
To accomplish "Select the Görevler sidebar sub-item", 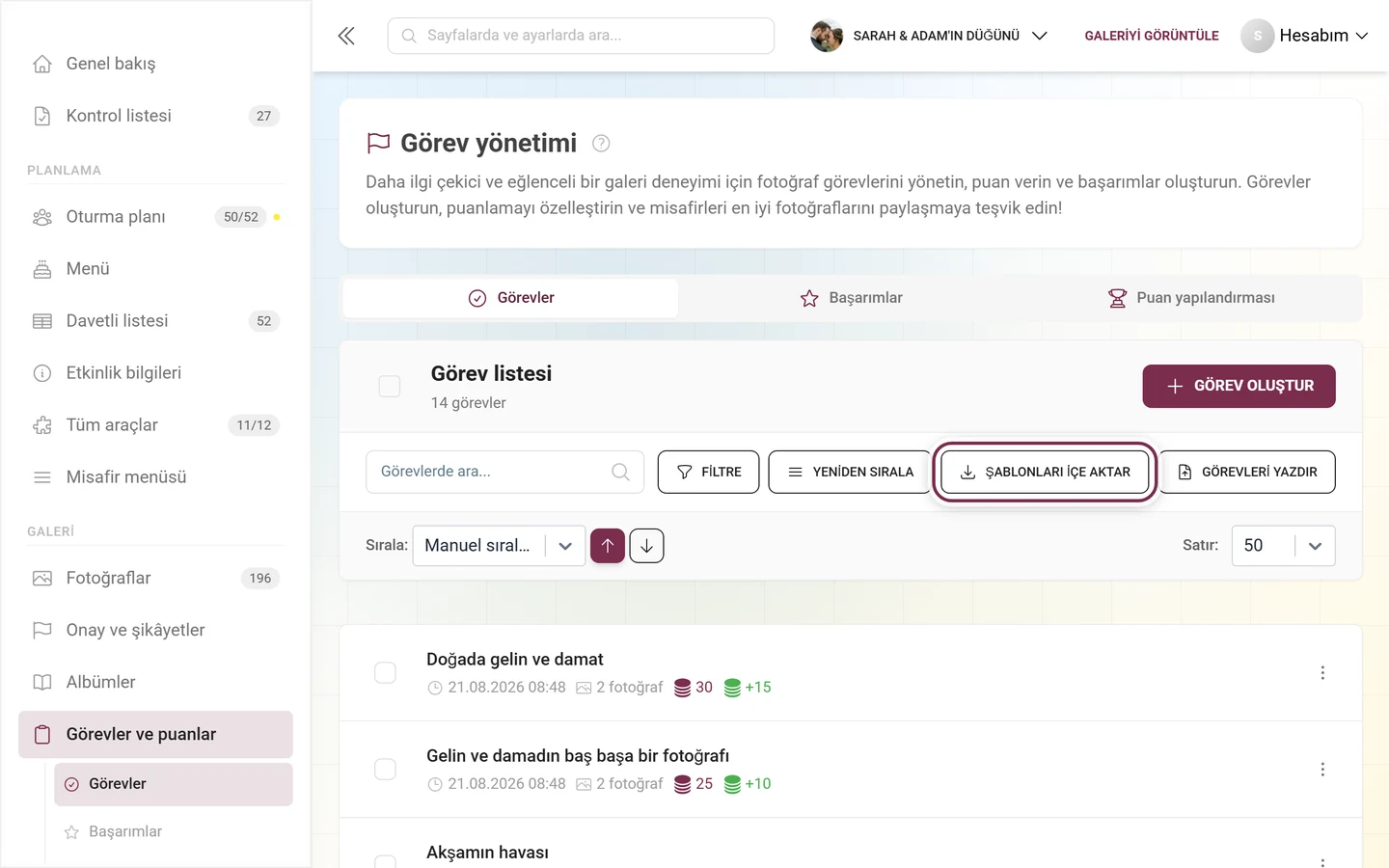I will point(174,784).
